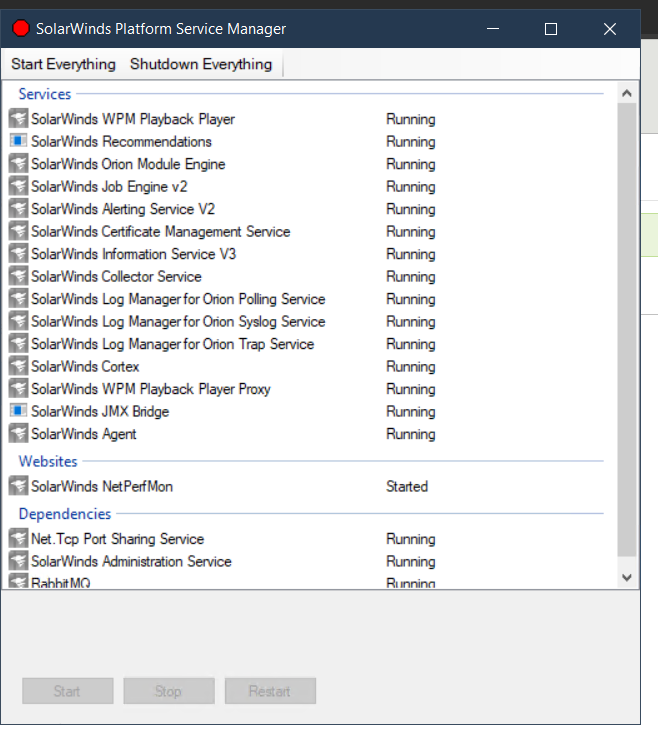Image resolution: width=658 pixels, height=734 pixels.
Task: Click the vertical scrollbar thumb
Action: [627, 330]
